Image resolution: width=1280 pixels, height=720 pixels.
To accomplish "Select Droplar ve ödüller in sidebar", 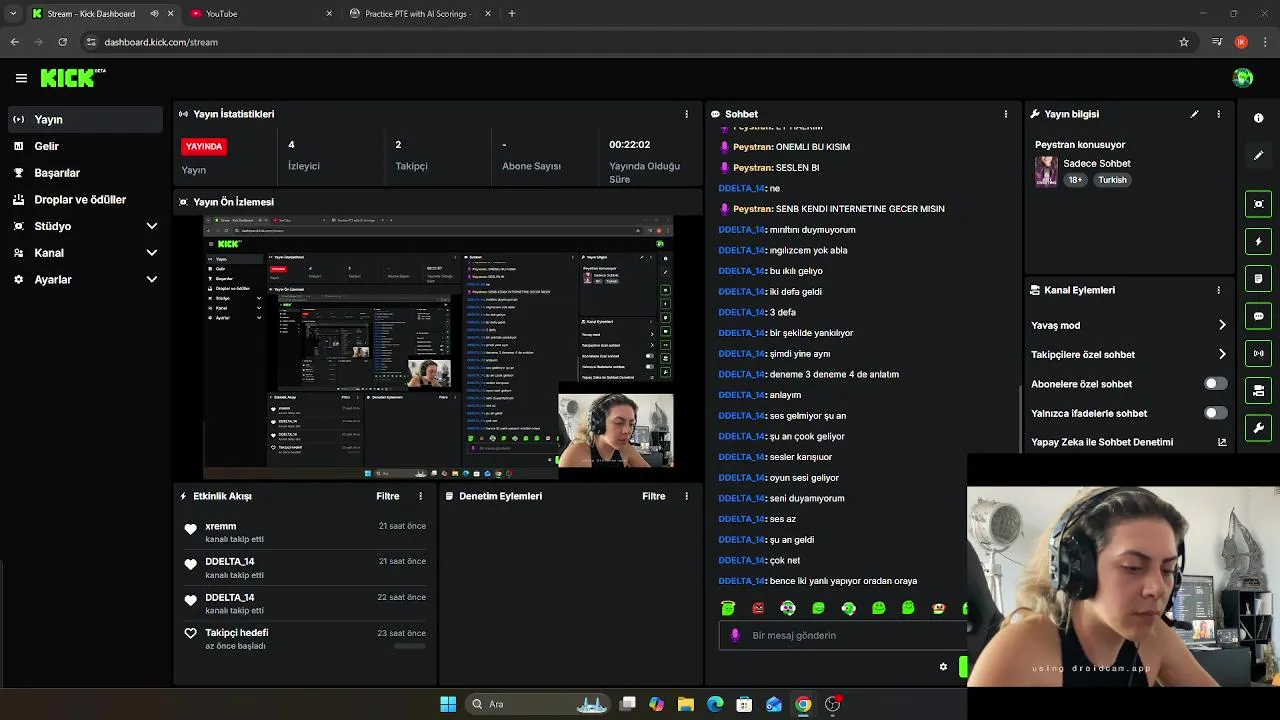I will tap(85, 200).
